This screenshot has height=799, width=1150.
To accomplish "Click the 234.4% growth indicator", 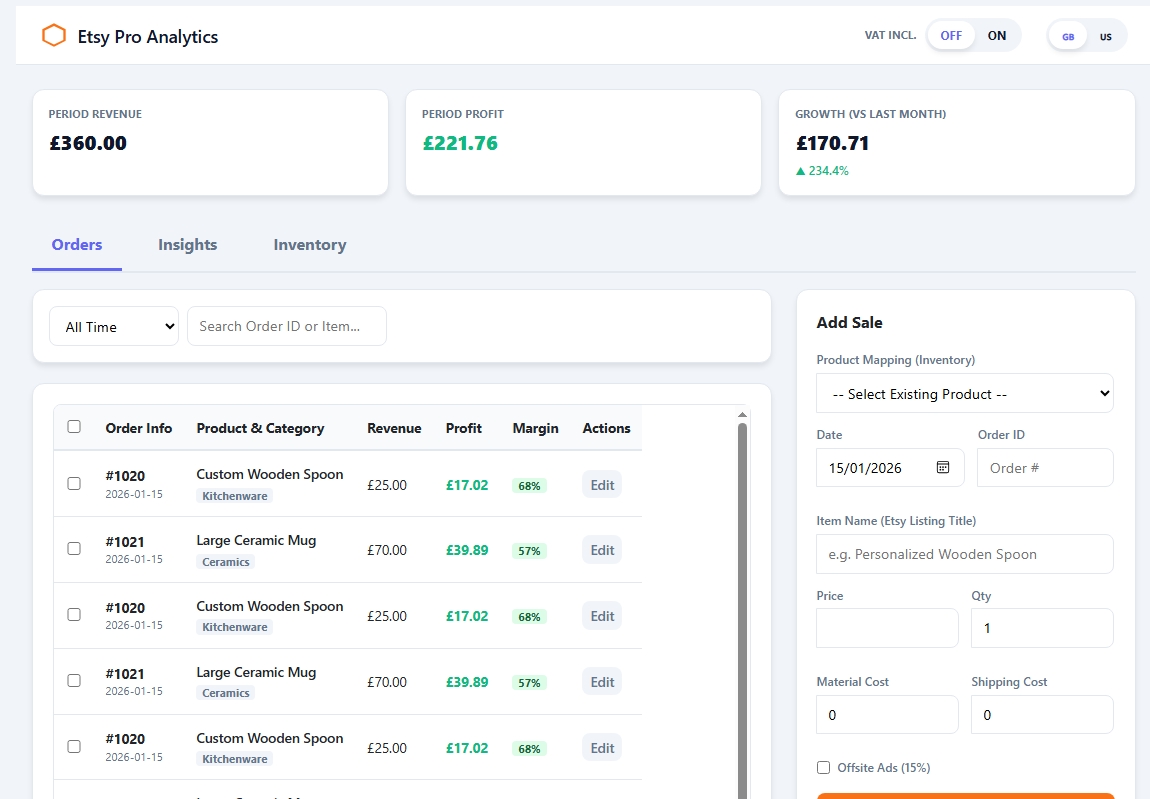I will (x=822, y=171).
